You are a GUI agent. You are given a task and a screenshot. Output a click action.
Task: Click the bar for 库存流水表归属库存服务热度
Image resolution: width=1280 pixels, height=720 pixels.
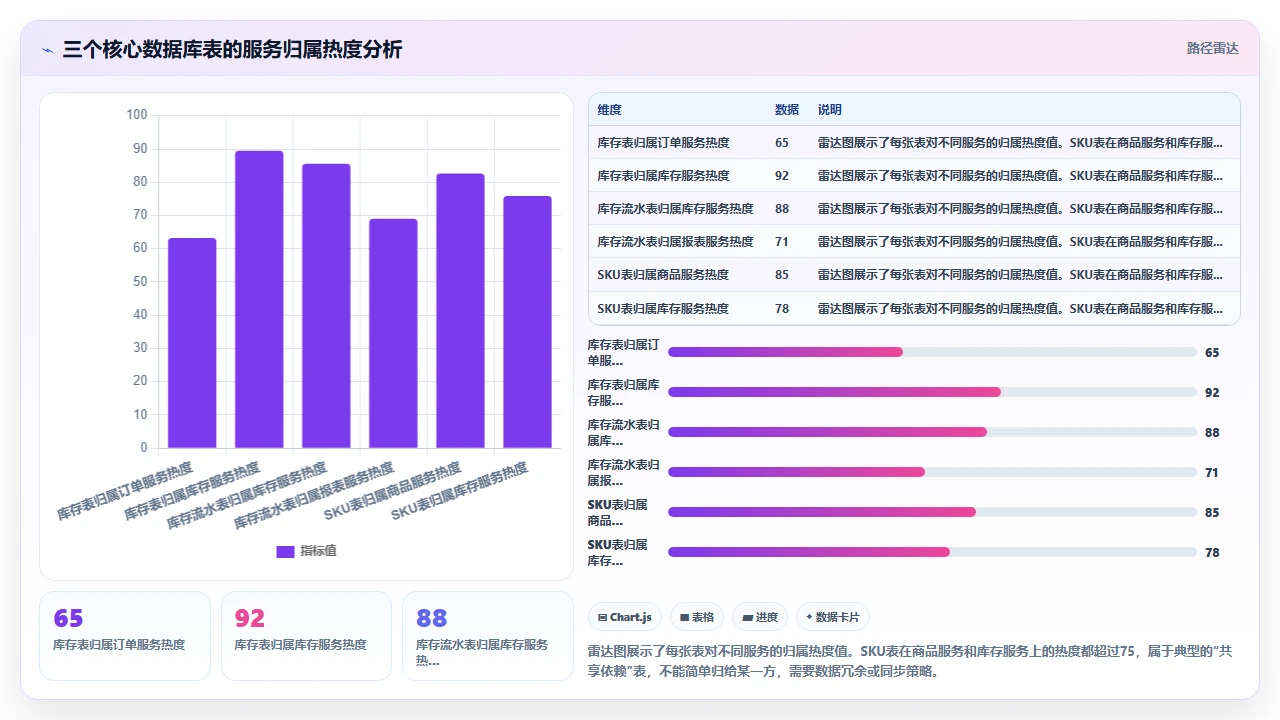tap(326, 306)
